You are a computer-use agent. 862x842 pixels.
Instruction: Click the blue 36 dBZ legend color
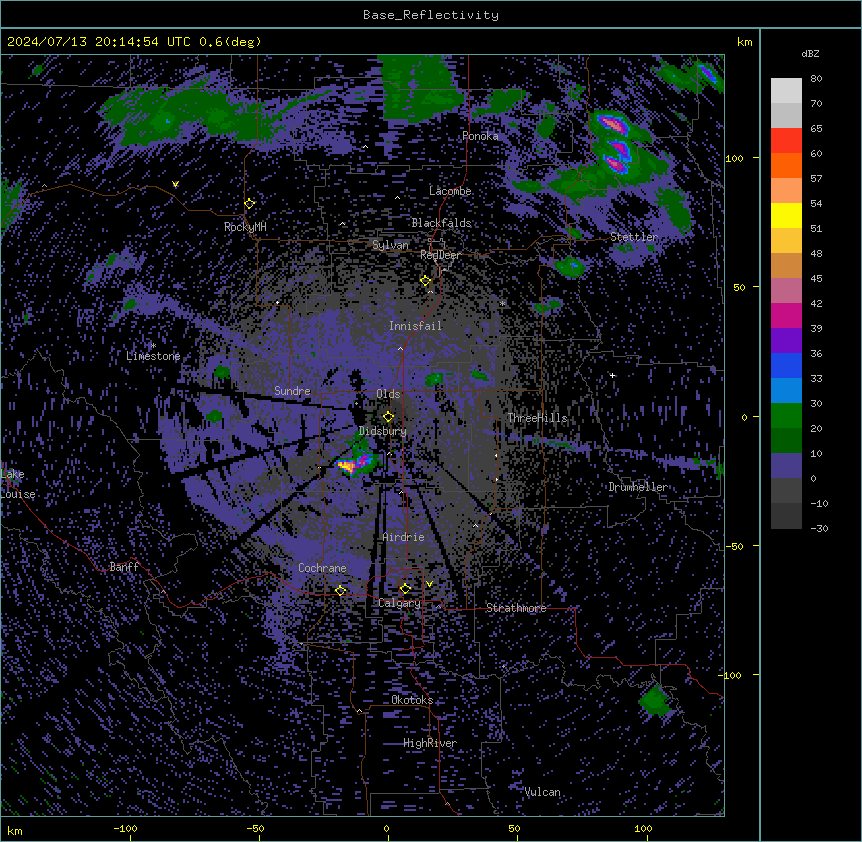coord(786,365)
